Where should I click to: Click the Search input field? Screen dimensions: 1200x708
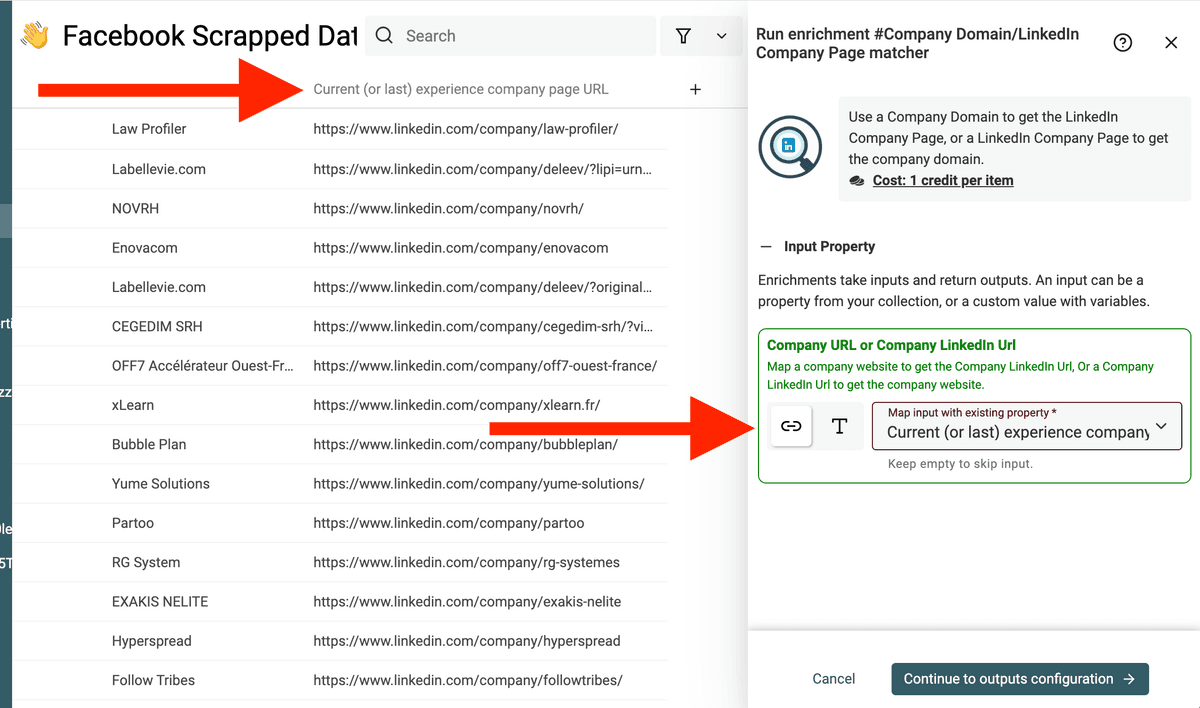click(510, 36)
